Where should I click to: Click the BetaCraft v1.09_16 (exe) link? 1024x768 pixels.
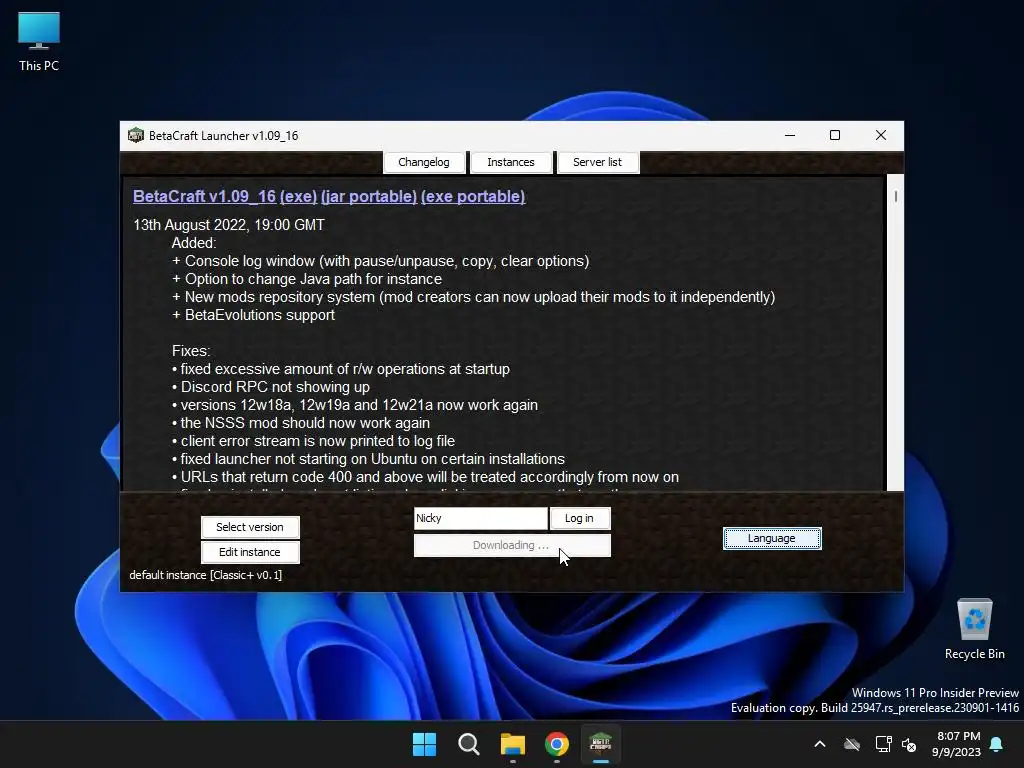click(x=225, y=197)
